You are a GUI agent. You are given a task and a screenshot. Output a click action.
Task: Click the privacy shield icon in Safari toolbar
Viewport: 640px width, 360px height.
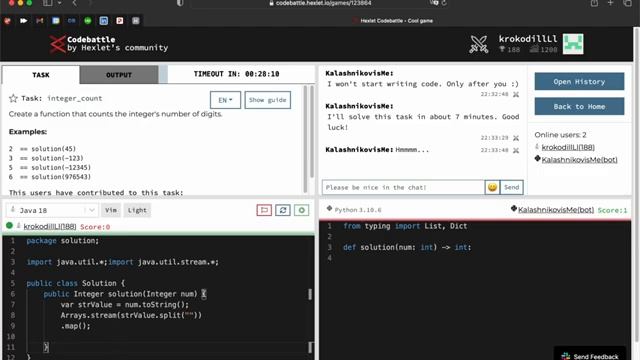pos(180,3)
